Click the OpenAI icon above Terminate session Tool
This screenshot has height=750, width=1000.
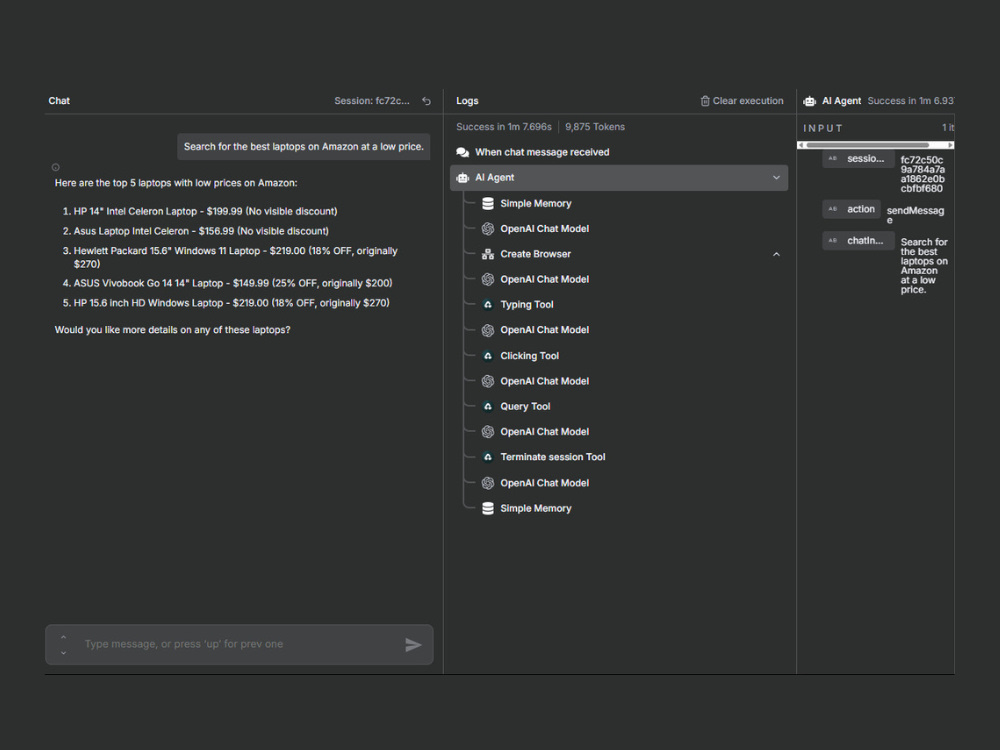point(488,432)
